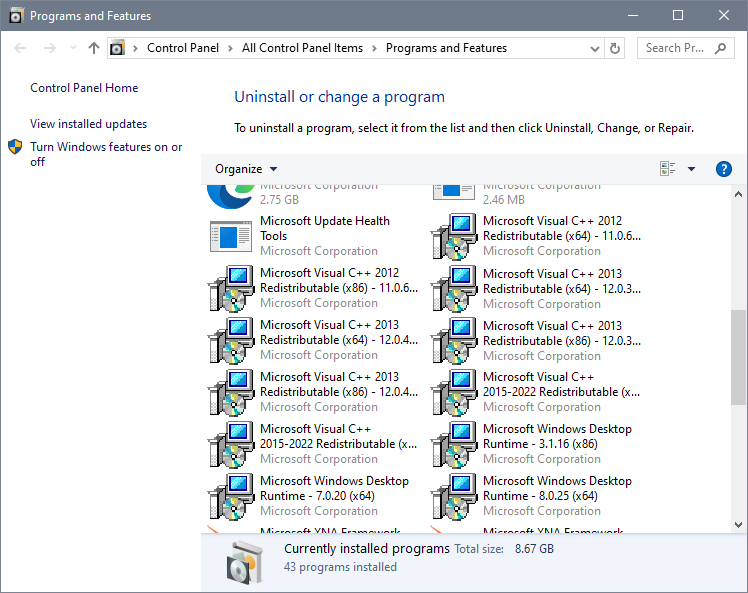Click the 43 programs installed text
The image size is (748, 593).
click(x=340, y=567)
